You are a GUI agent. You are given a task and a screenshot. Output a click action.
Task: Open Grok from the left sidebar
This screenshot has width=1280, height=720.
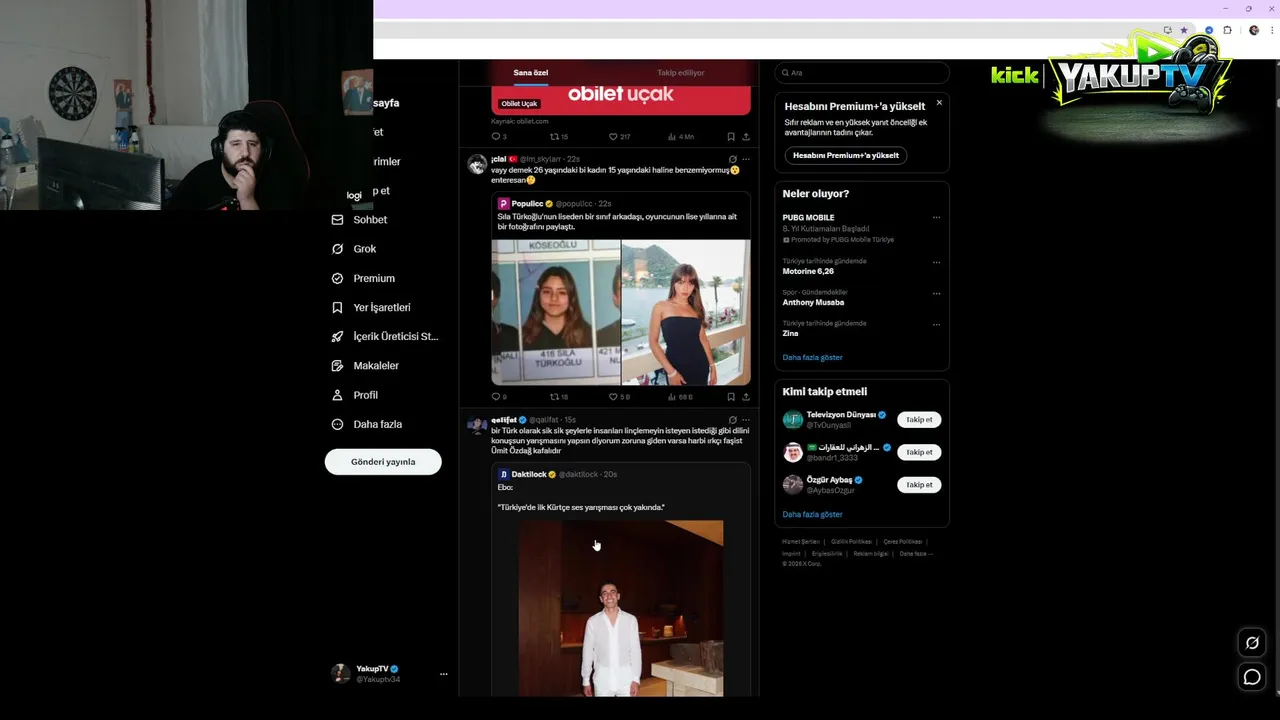click(x=354, y=249)
